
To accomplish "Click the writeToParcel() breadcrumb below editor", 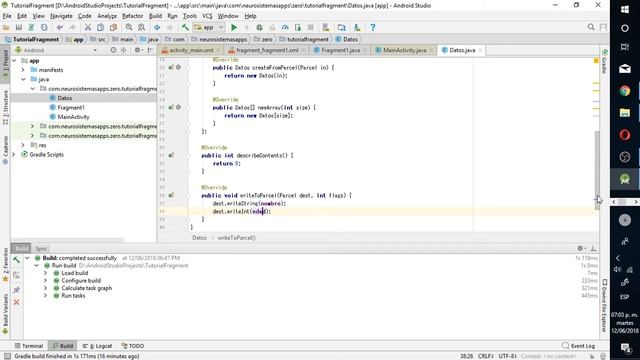I will (x=236, y=238).
